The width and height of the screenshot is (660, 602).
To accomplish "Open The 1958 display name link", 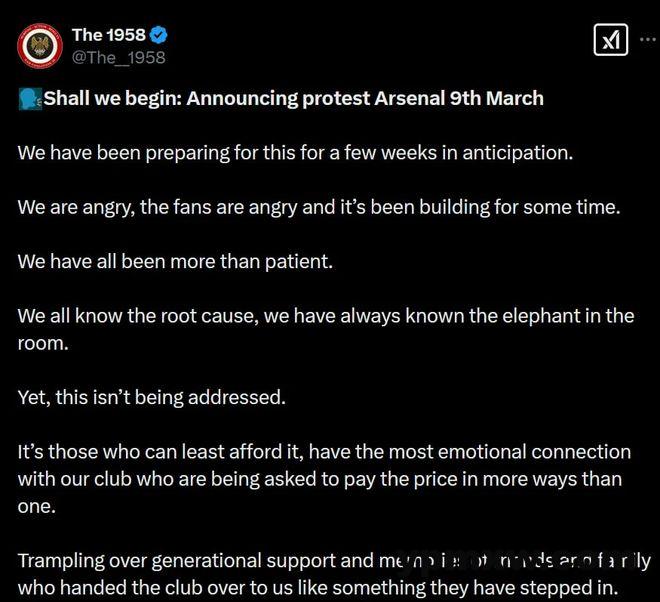I will [x=109, y=35].
